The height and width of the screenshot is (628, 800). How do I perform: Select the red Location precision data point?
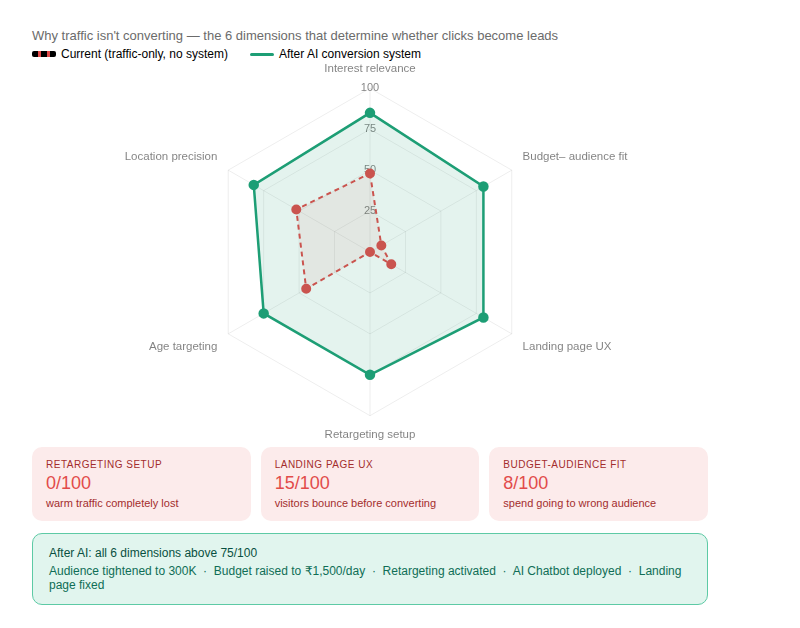296,209
